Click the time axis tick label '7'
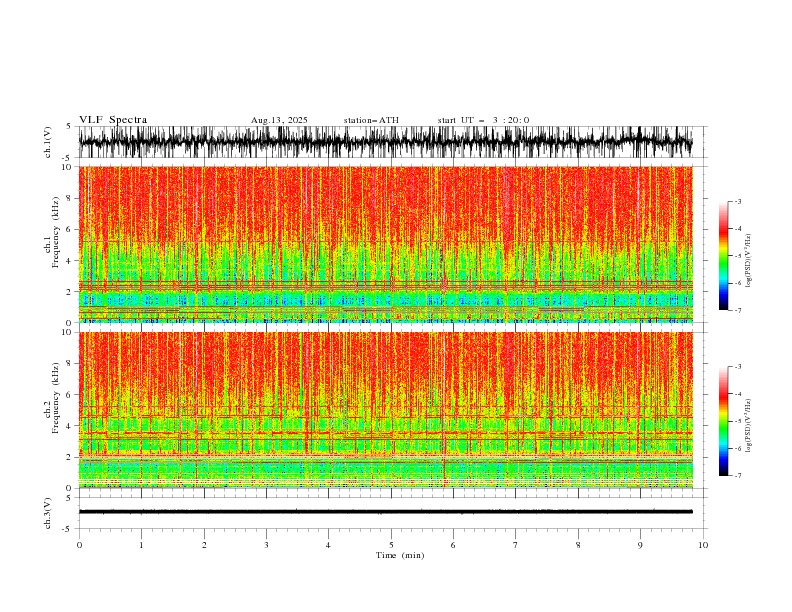 (516, 545)
